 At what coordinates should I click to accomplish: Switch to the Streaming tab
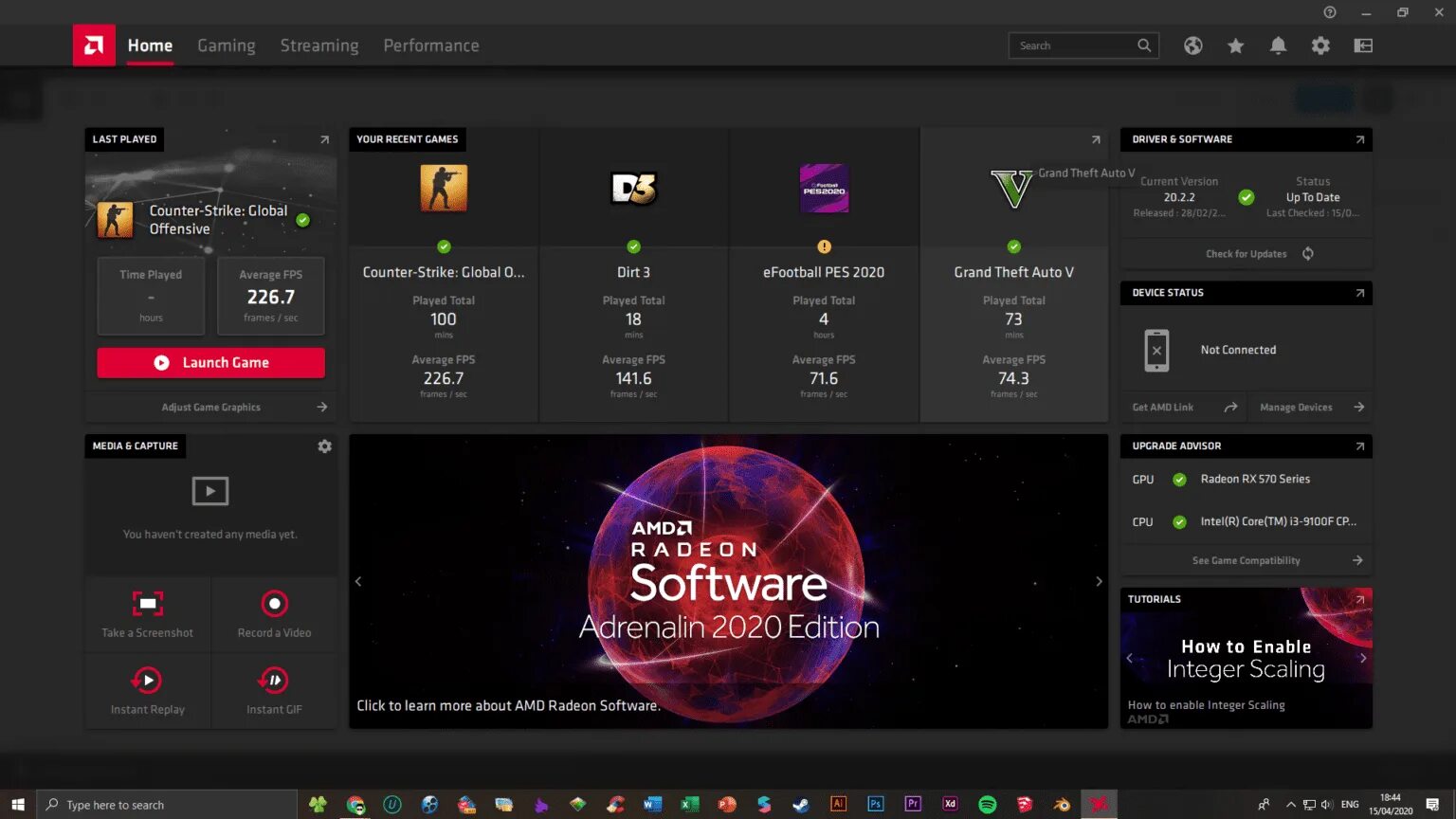pos(319,45)
